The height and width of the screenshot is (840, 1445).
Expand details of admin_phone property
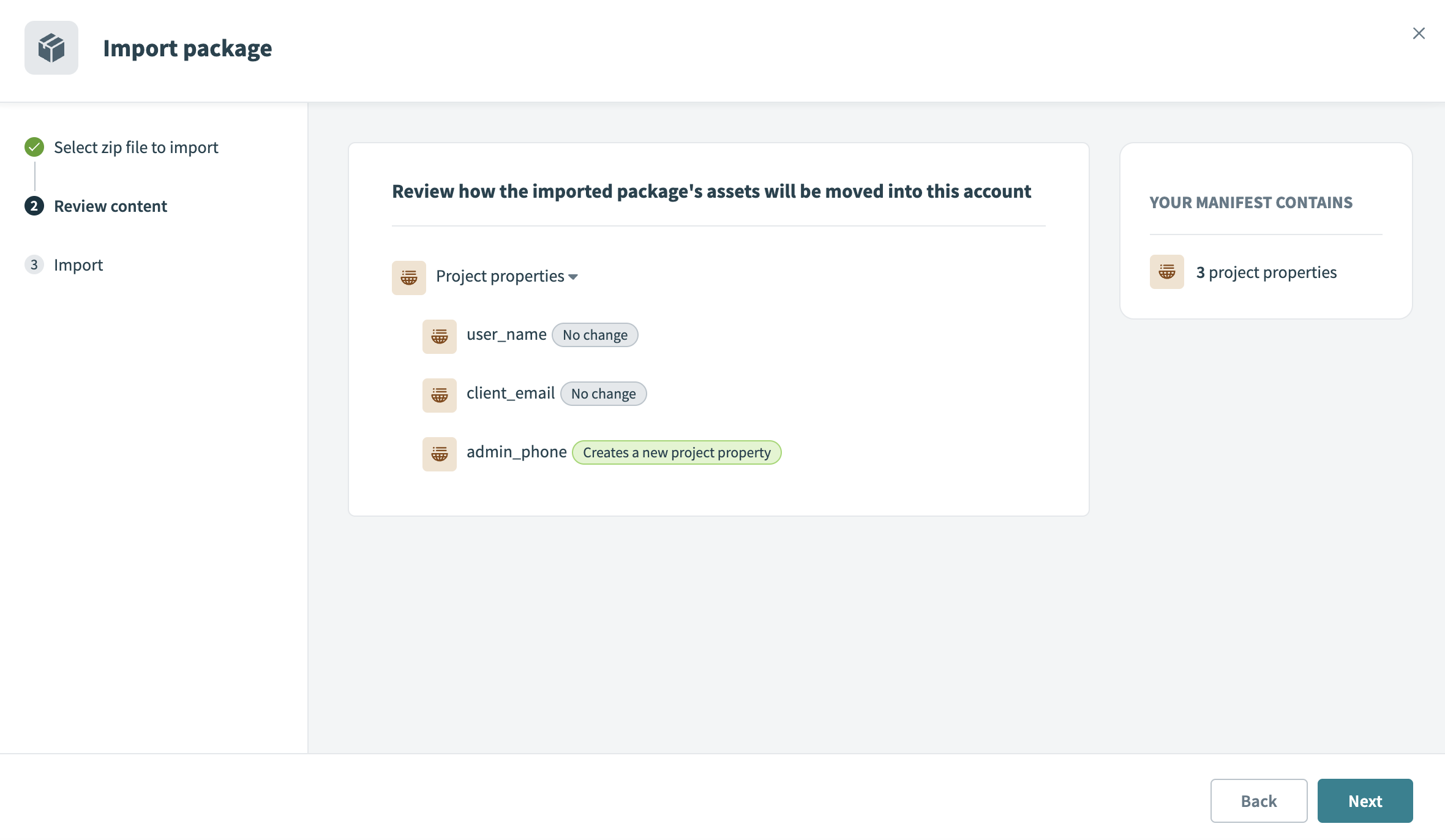tap(516, 452)
